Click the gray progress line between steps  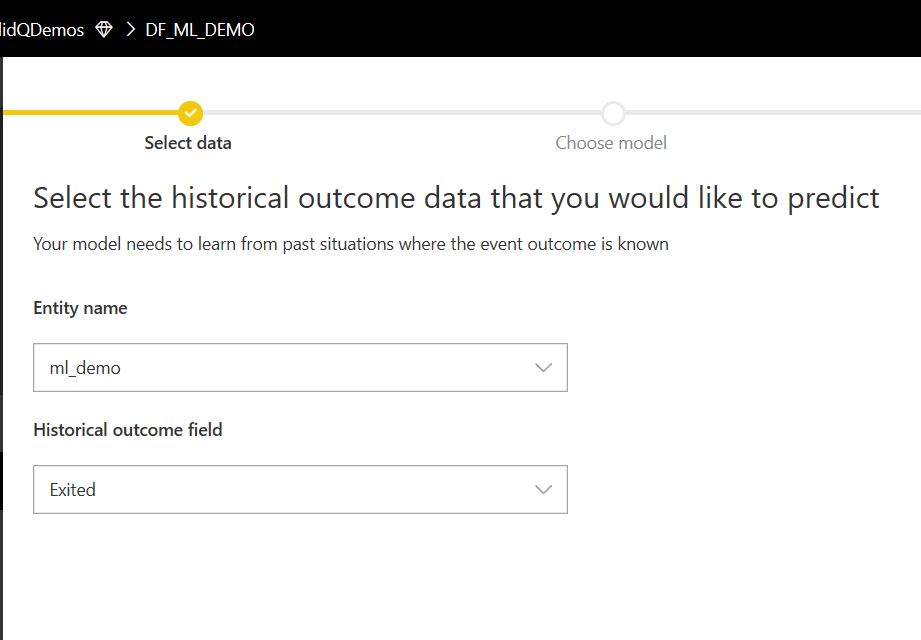pyautogui.click(x=400, y=113)
